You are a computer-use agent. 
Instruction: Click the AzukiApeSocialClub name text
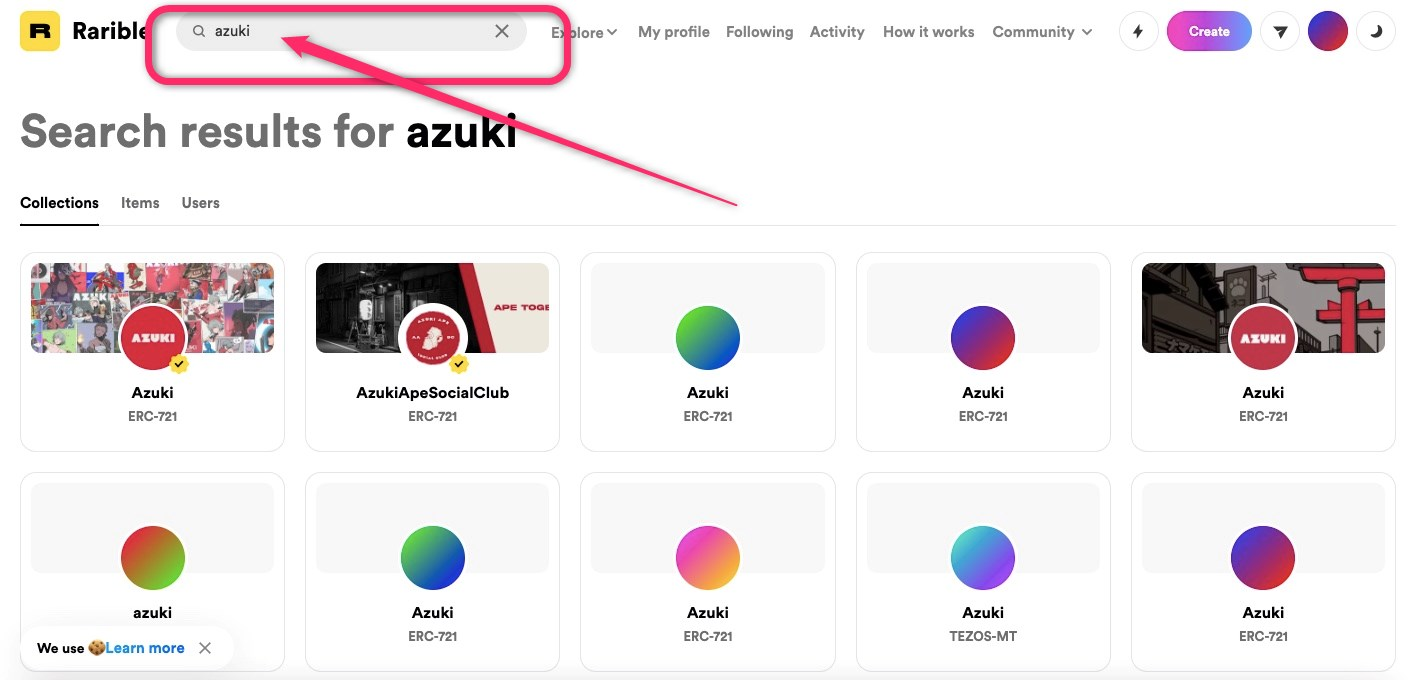[432, 393]
